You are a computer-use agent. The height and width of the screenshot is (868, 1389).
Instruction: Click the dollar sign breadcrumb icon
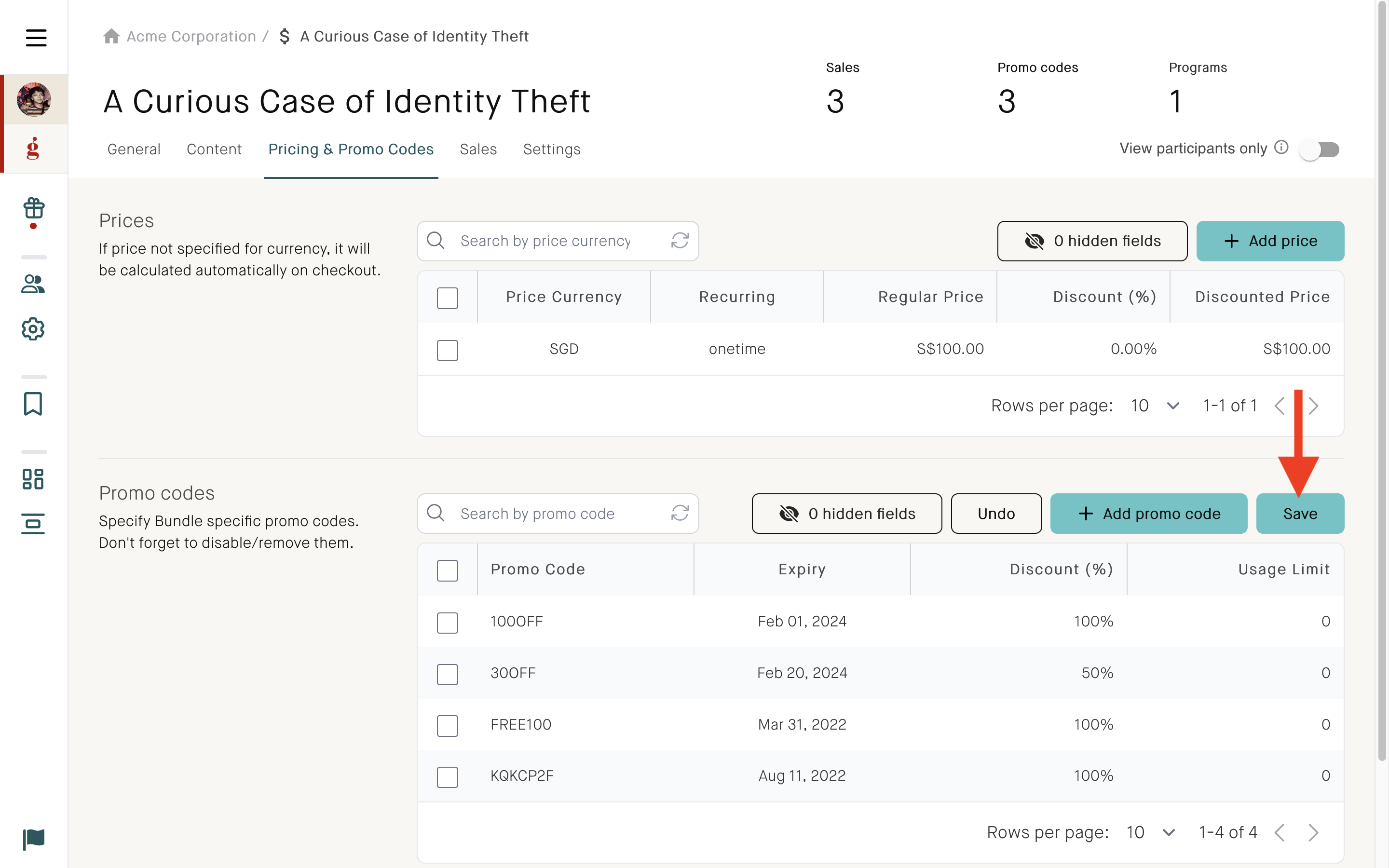[285, 36]
